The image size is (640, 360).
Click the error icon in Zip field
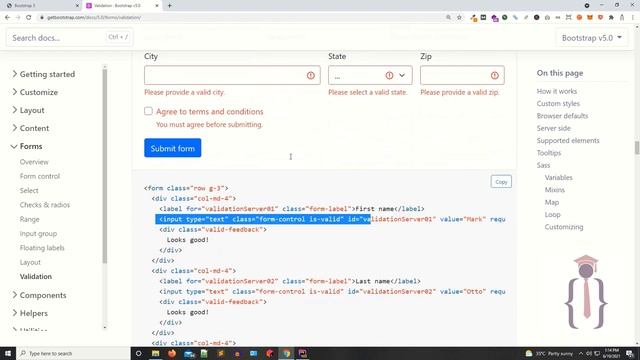click(495, 76)
